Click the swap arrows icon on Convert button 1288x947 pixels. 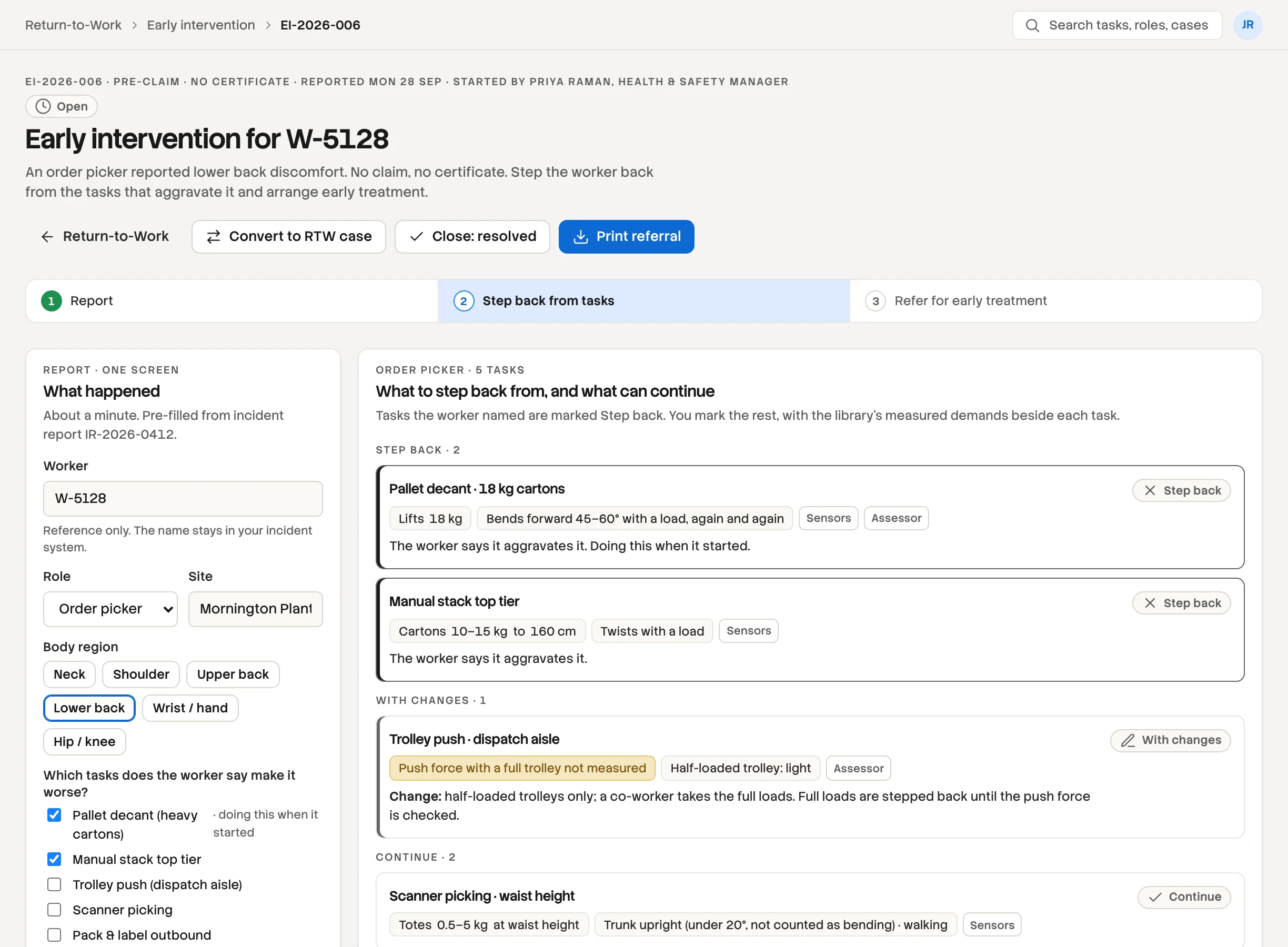coord(213,237)
